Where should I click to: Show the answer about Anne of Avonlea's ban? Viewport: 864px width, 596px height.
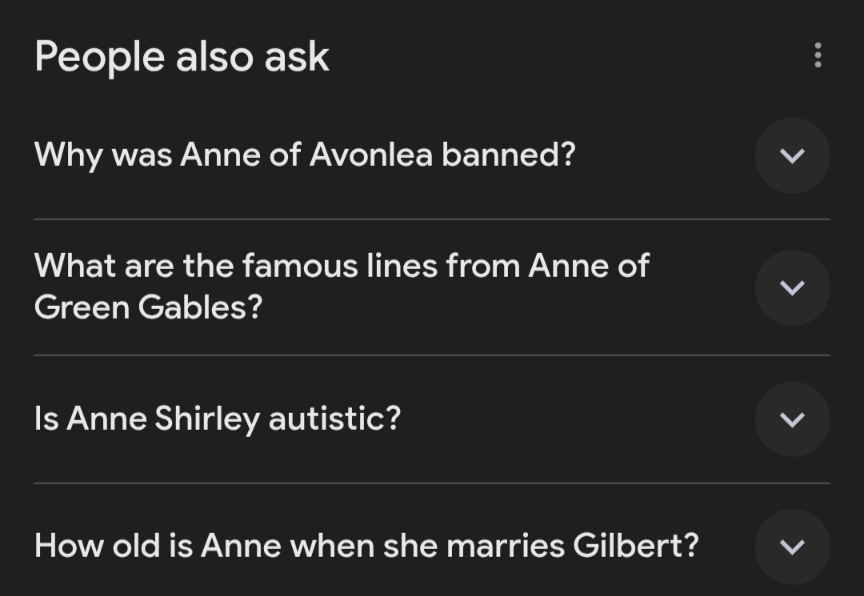click(x=792, y=156)
